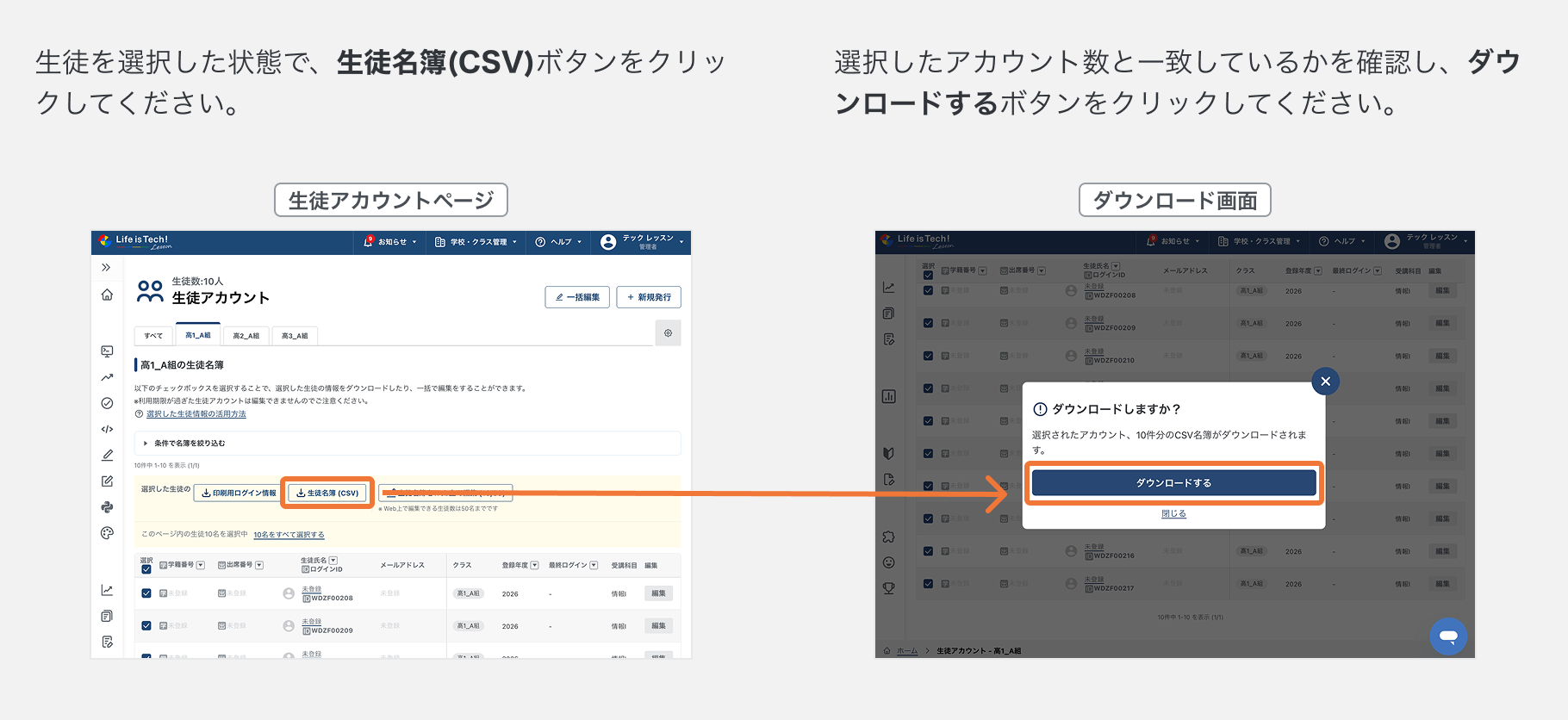1568x720 pixels.
Task: Open the circled checkmark icon in left sidebar
Action: coord(107,403)
